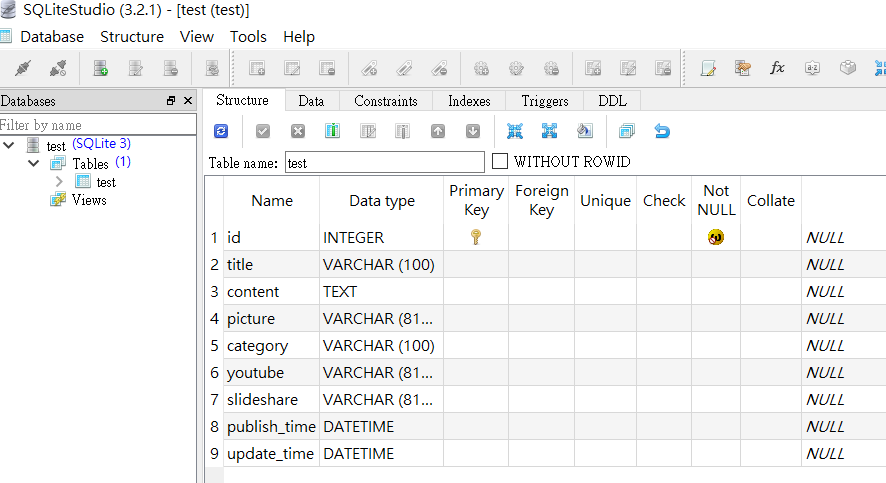Click the Delete column icon
Viewport: 886px width, 483px height.
(402, 131)
